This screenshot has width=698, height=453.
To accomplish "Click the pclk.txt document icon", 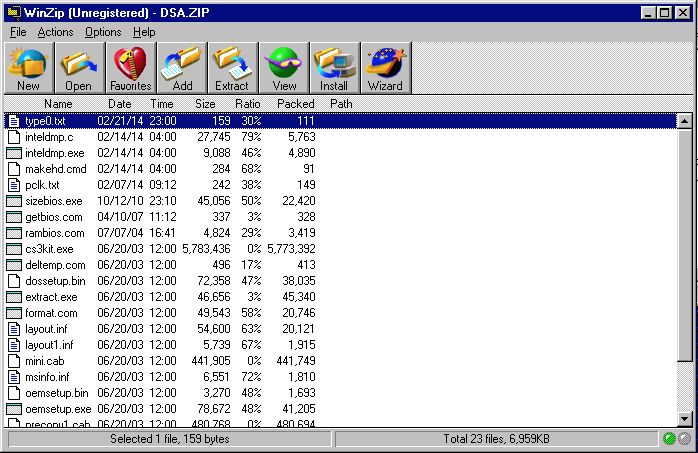I will click(x=14, y=185).
